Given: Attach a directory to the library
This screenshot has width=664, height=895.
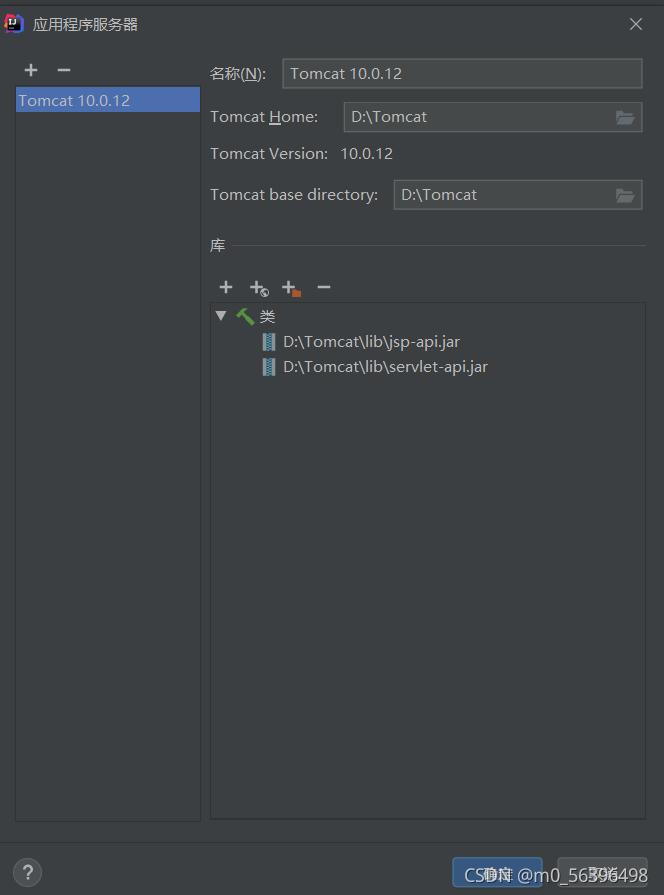Looking at the screenshot, I should (x=290, y=288).
